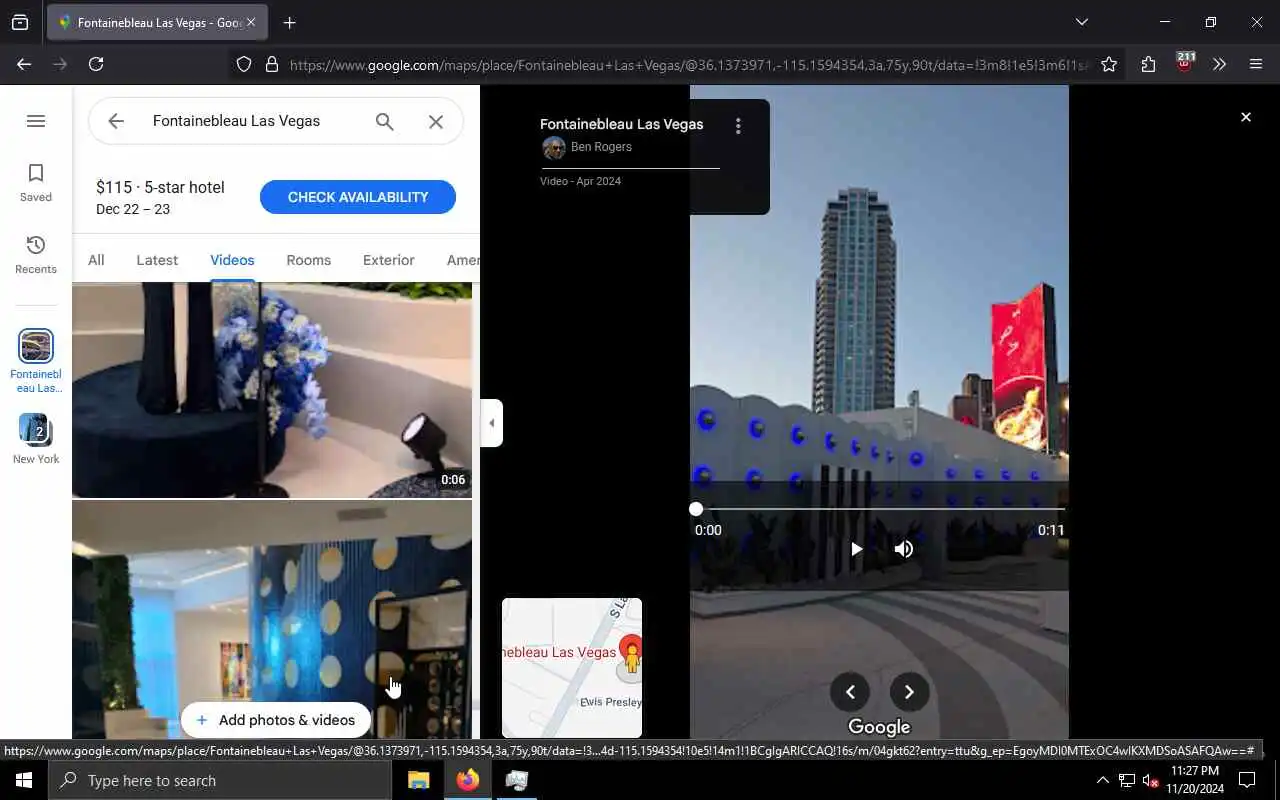This screenshot has height=800, width=1280.
Task: Switch to the Latest tab
Action: 157,260
